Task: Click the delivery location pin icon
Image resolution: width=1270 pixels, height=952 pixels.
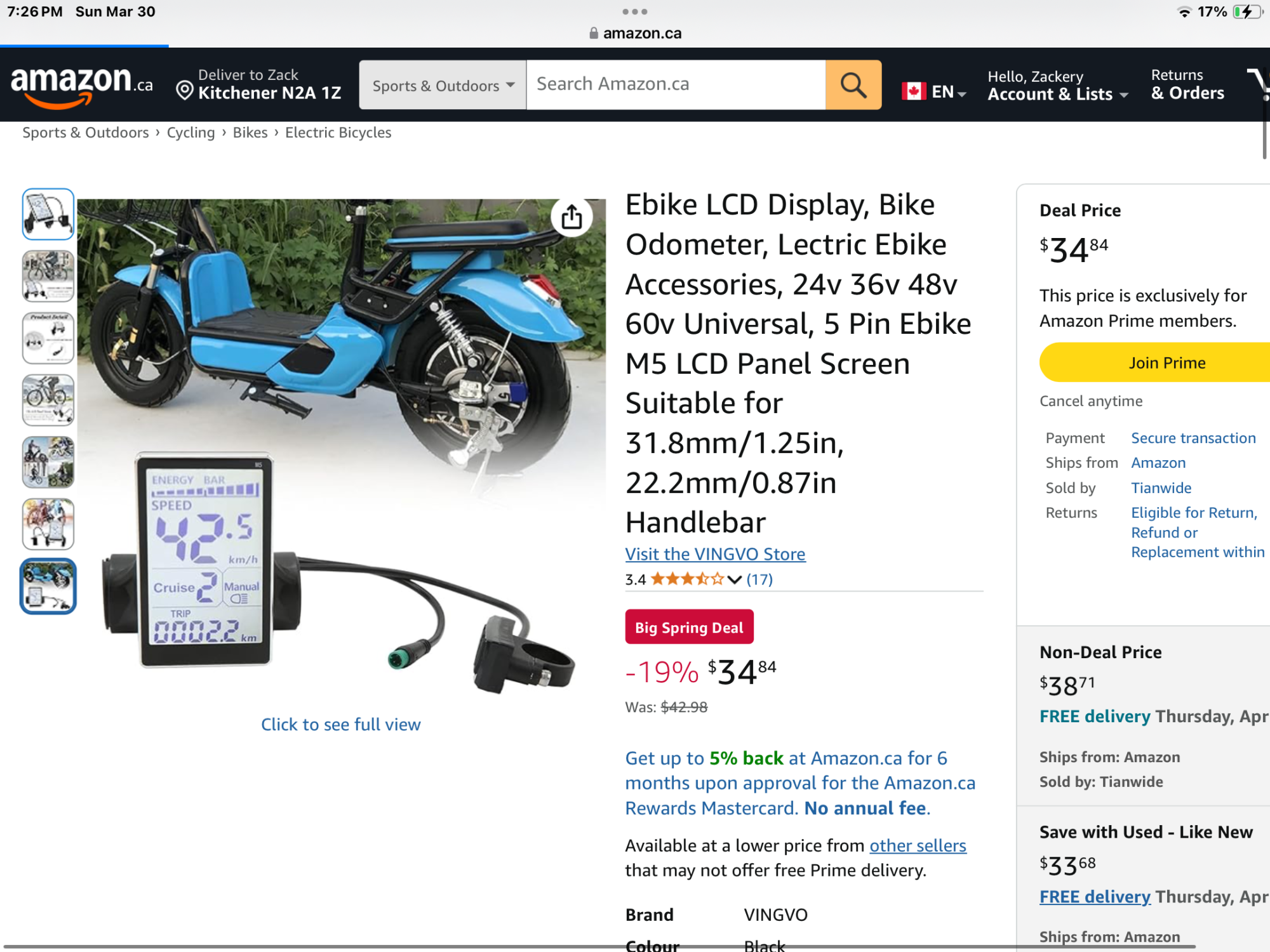Action: (x=184, y=91)
